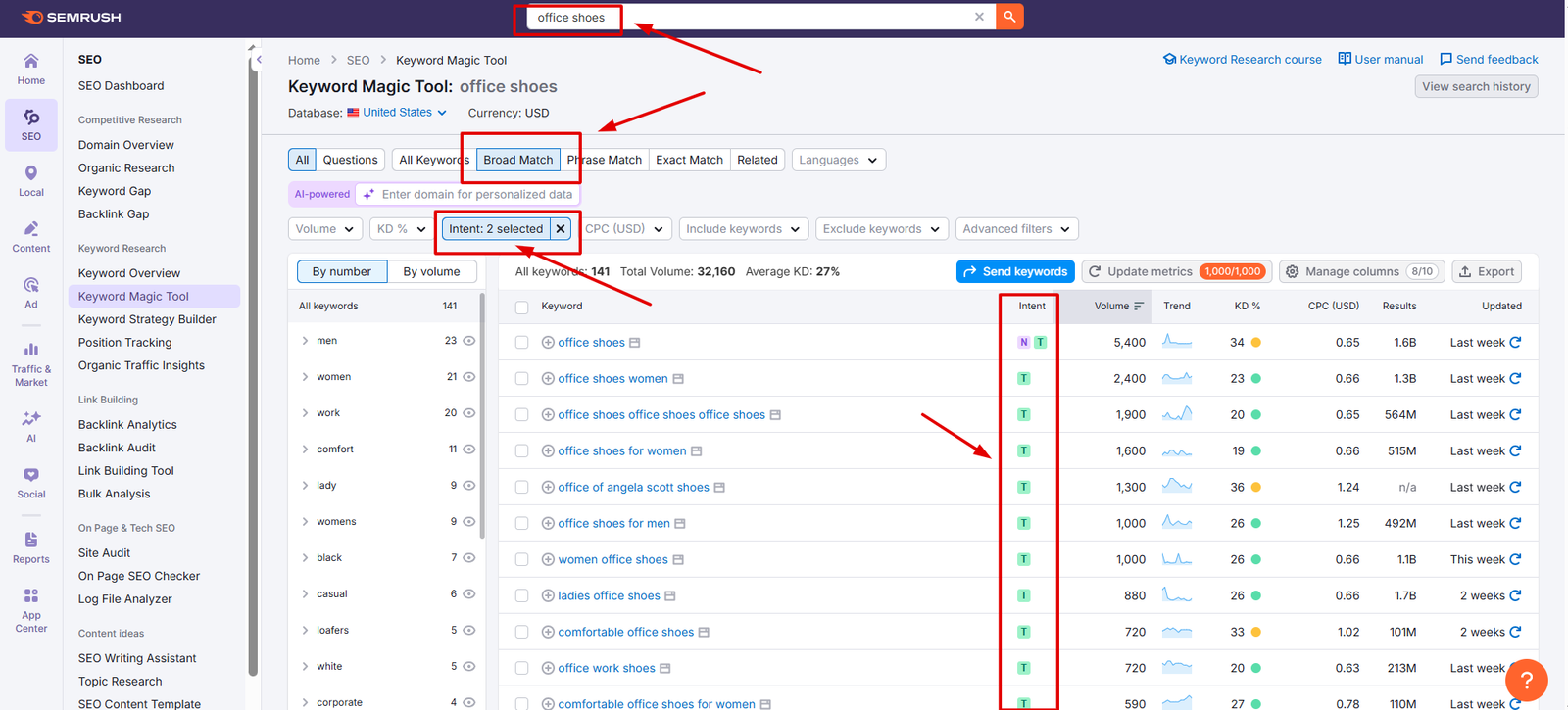The width and height of the screenshot is (1568, 710).
Task: Expand the women keyword group
Action: (305, 377)
